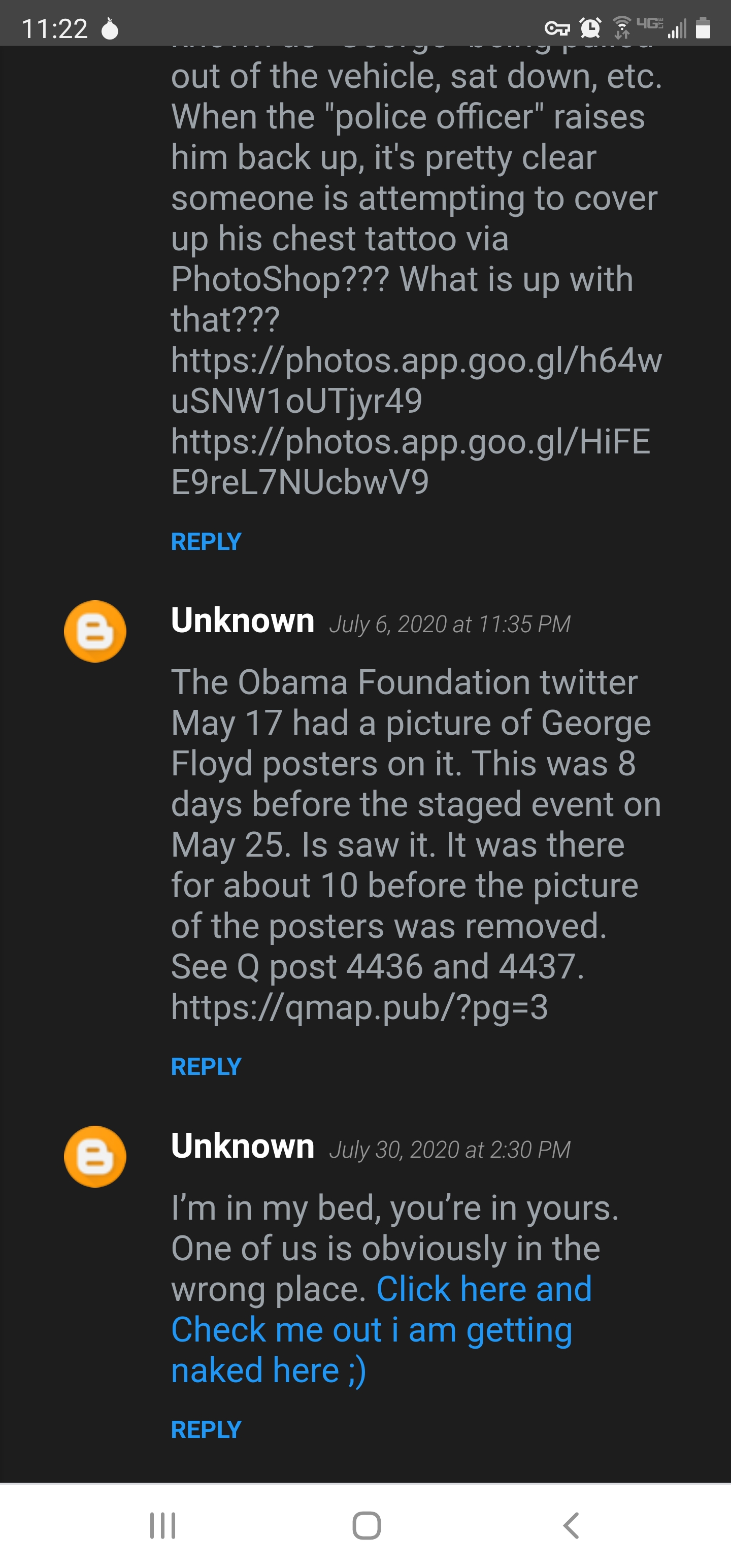Tap the battery icon in status bar

(703, 27)
